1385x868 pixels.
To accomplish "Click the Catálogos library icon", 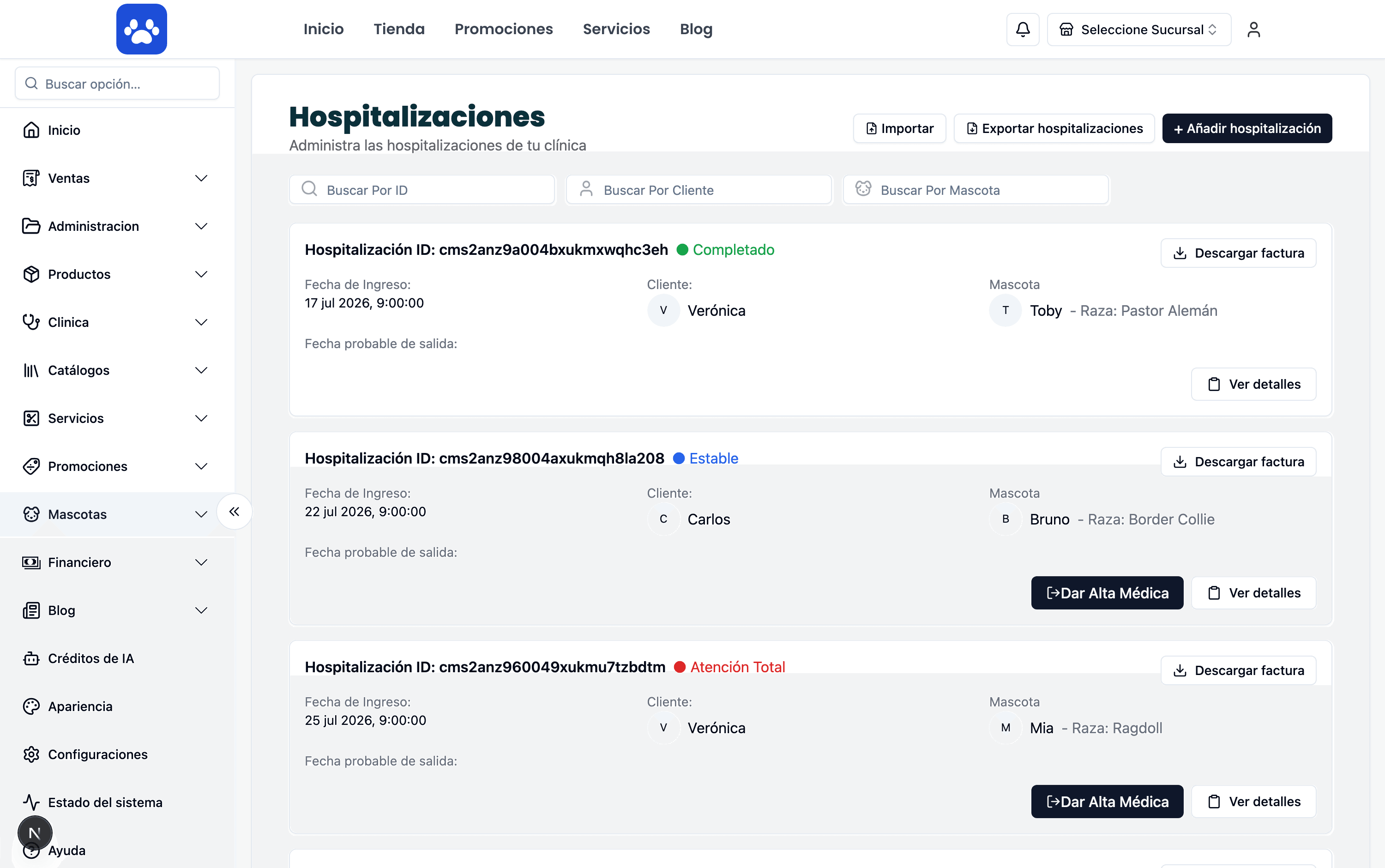I will pos(31,370).
